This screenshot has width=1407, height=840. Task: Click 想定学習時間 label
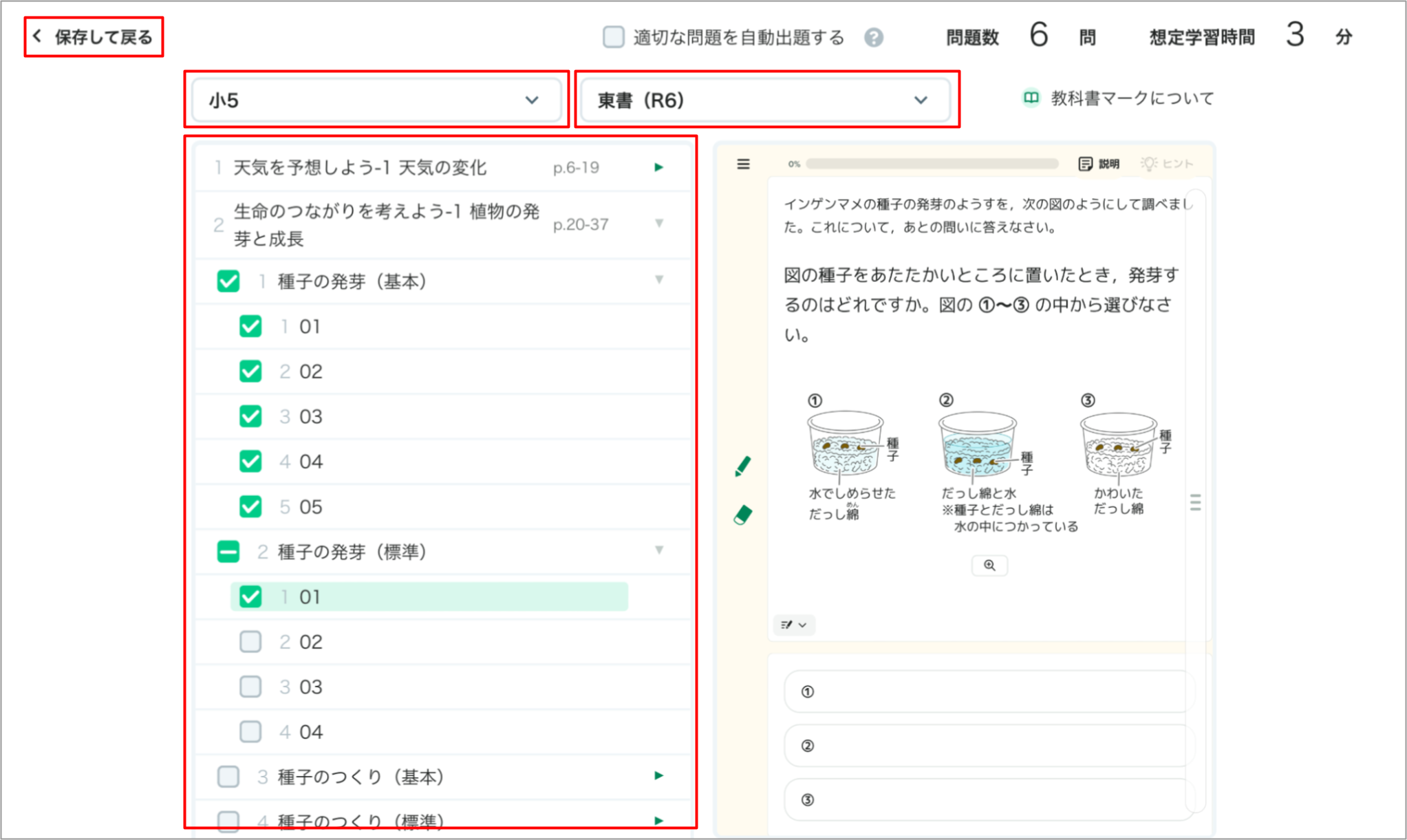[1201, 37]
